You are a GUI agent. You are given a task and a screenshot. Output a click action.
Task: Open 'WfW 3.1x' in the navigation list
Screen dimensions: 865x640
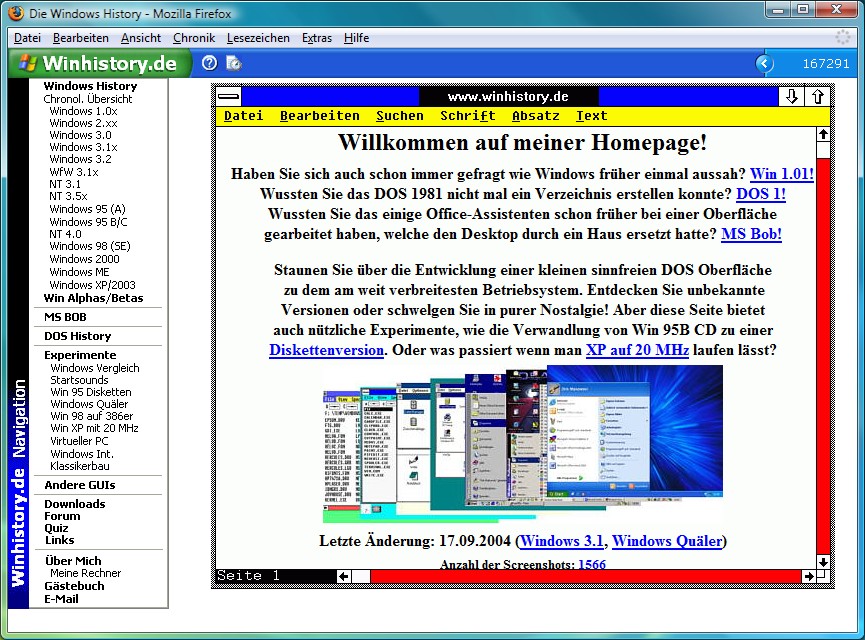(x=74, y=172)
